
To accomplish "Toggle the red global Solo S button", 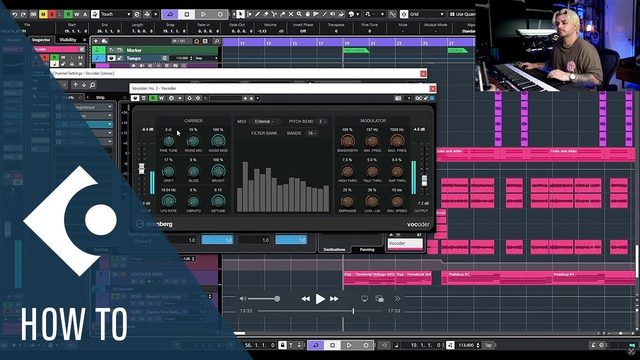I will pyautogui.click(x=51, y=14).
